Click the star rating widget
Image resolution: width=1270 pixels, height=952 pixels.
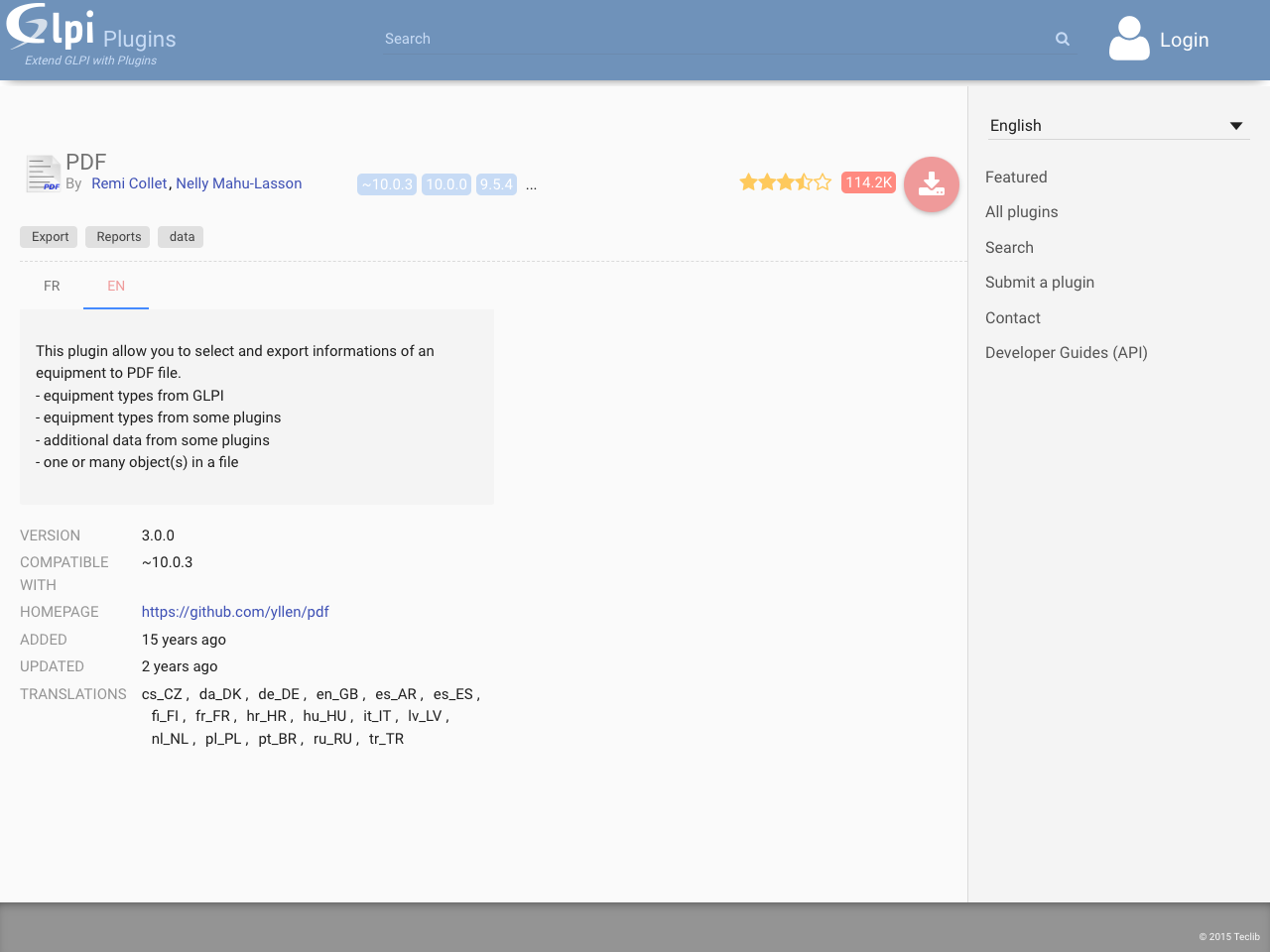785,182
